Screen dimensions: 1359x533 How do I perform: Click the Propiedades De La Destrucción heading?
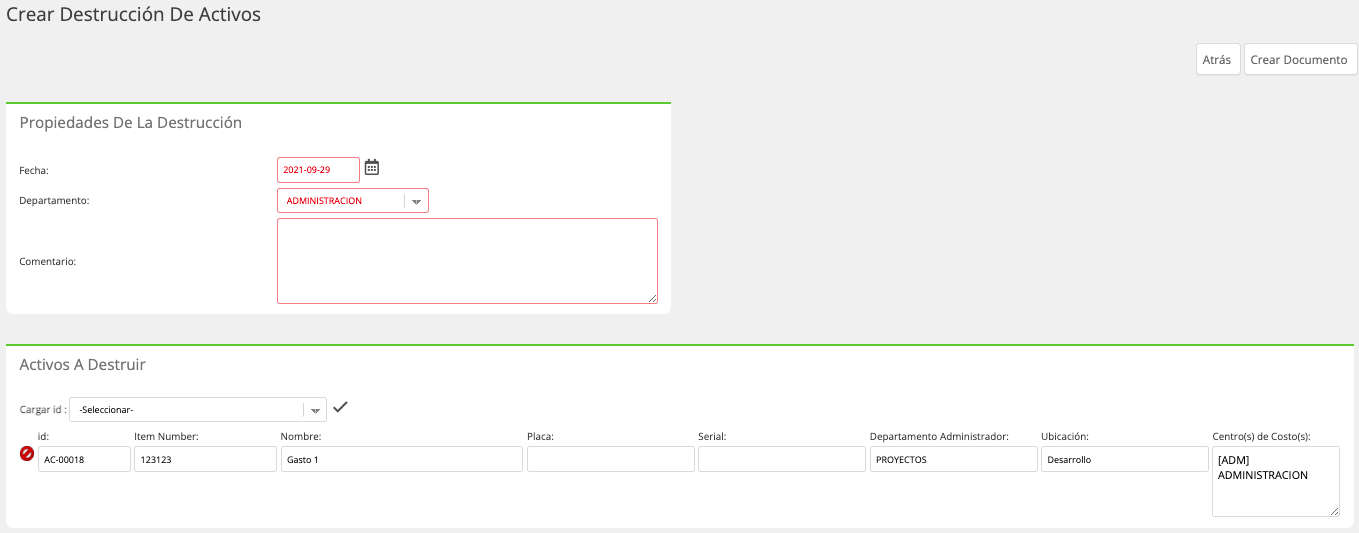[x=131, y=123]
